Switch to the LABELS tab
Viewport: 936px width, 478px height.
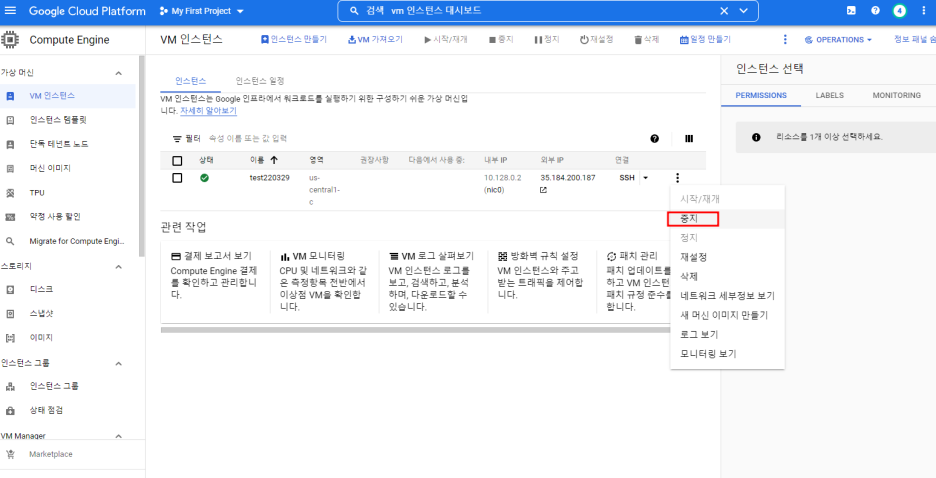tap(829, 95)
